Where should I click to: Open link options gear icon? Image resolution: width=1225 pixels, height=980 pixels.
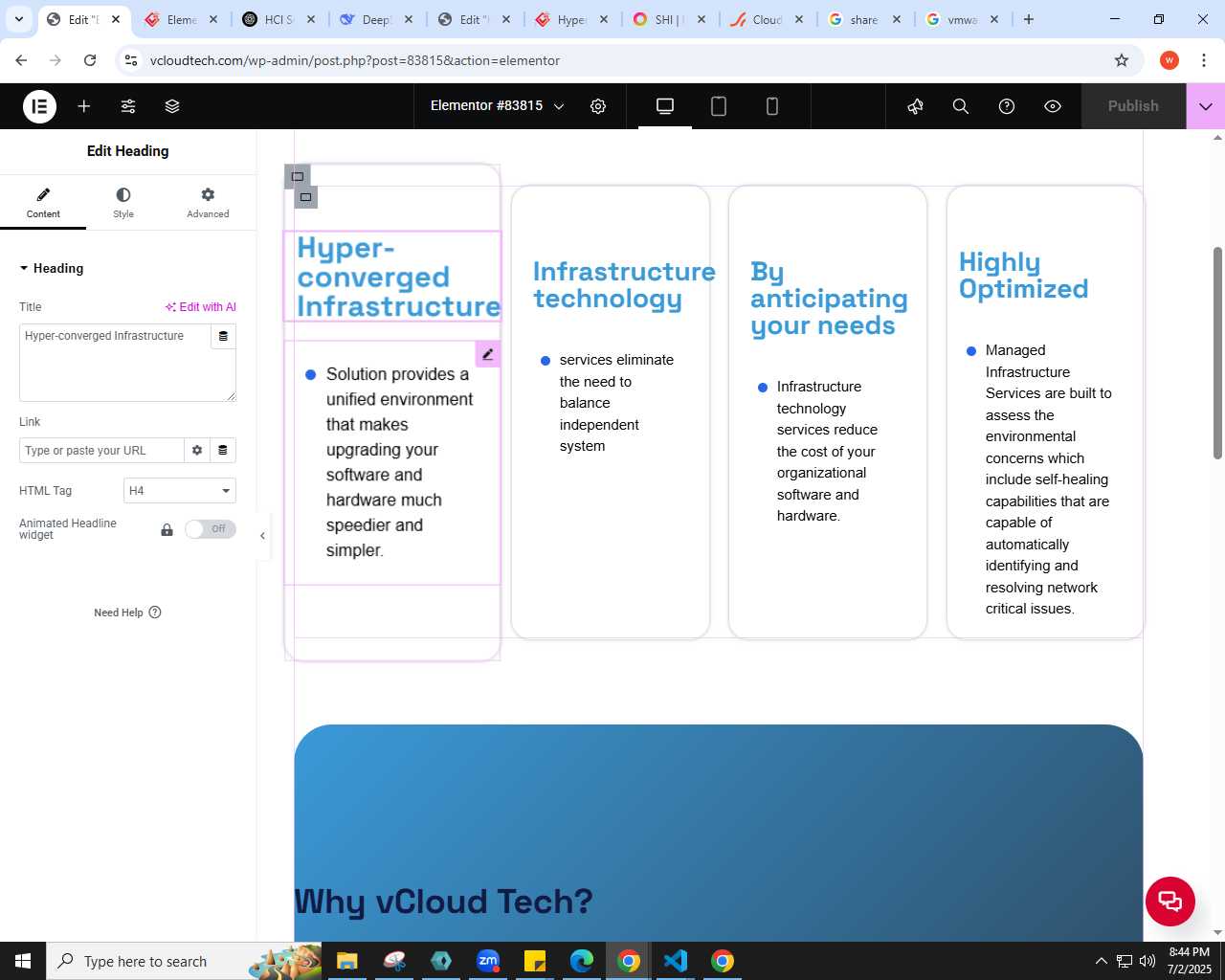click(197, 451)
